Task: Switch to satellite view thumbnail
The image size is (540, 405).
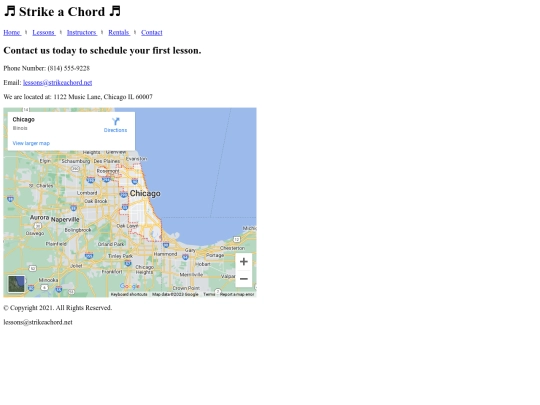Action: (x=17, y=284)
